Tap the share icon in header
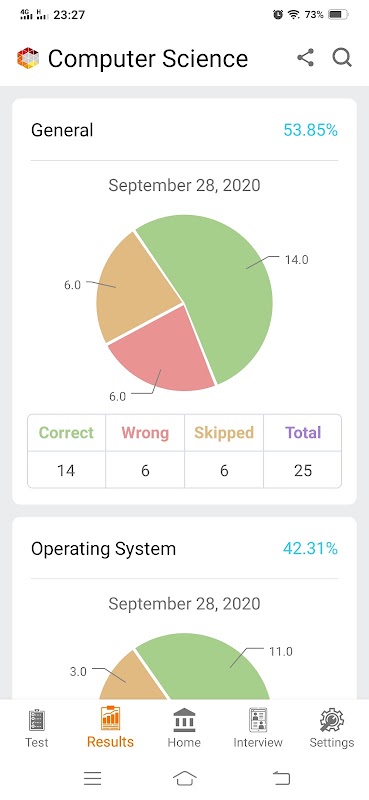 pos(305,57)
